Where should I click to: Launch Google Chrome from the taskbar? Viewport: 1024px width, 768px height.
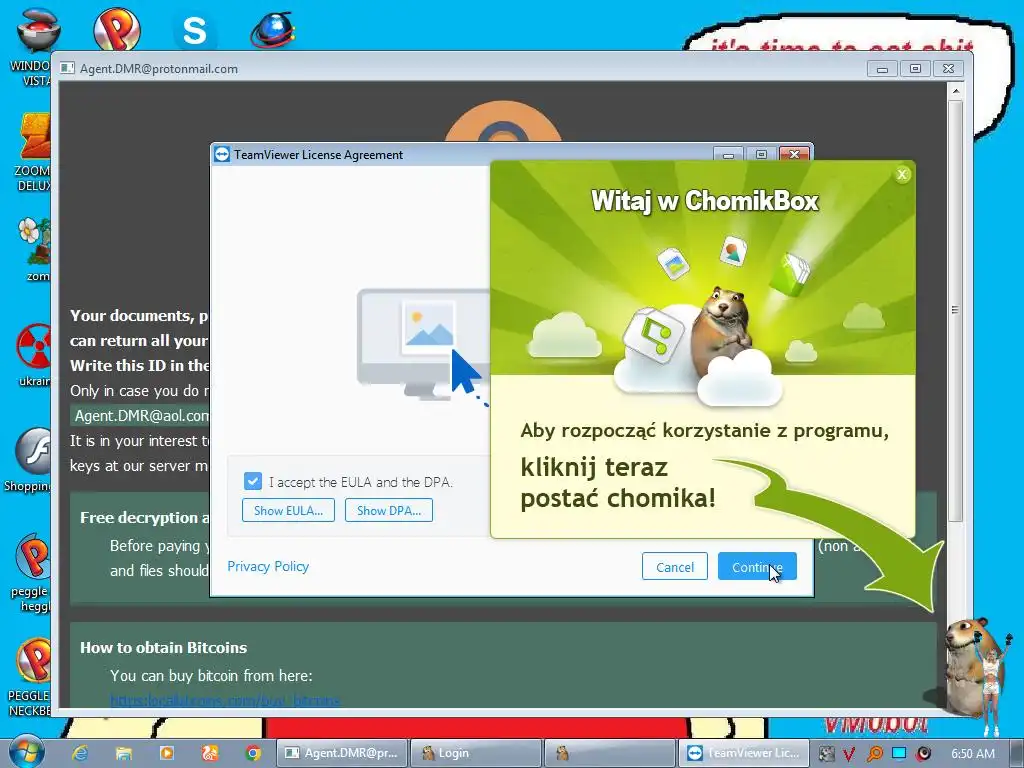pyautogui.click(x=253, y=753)
